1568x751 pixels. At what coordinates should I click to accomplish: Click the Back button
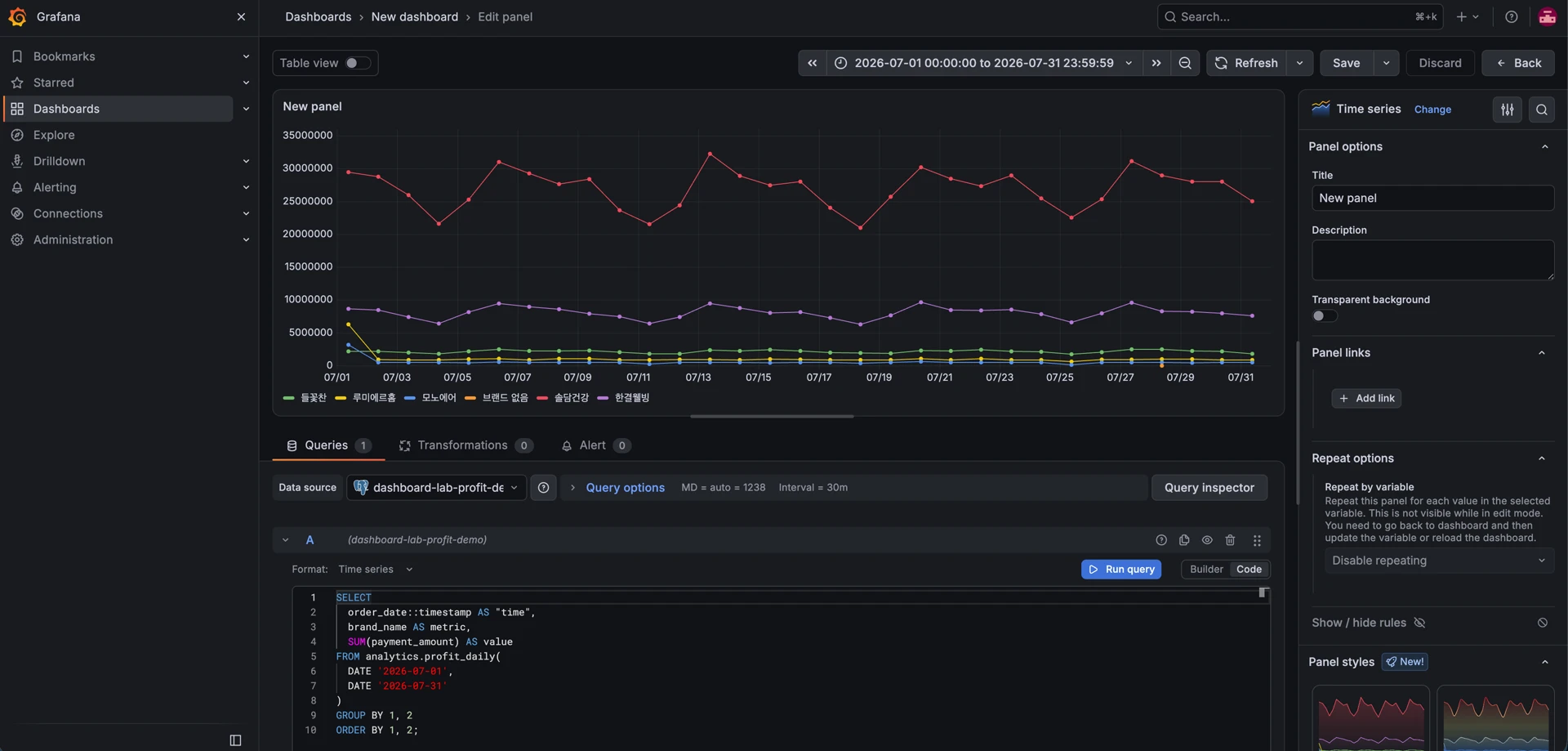(1518, 63)
